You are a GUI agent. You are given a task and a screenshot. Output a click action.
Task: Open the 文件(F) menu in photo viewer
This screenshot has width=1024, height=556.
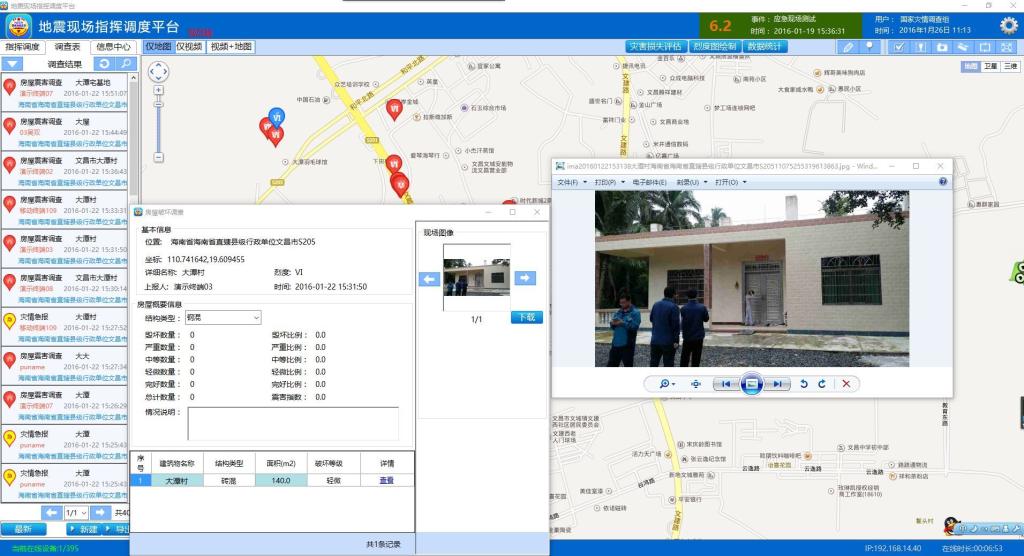[x=571, y=182]
